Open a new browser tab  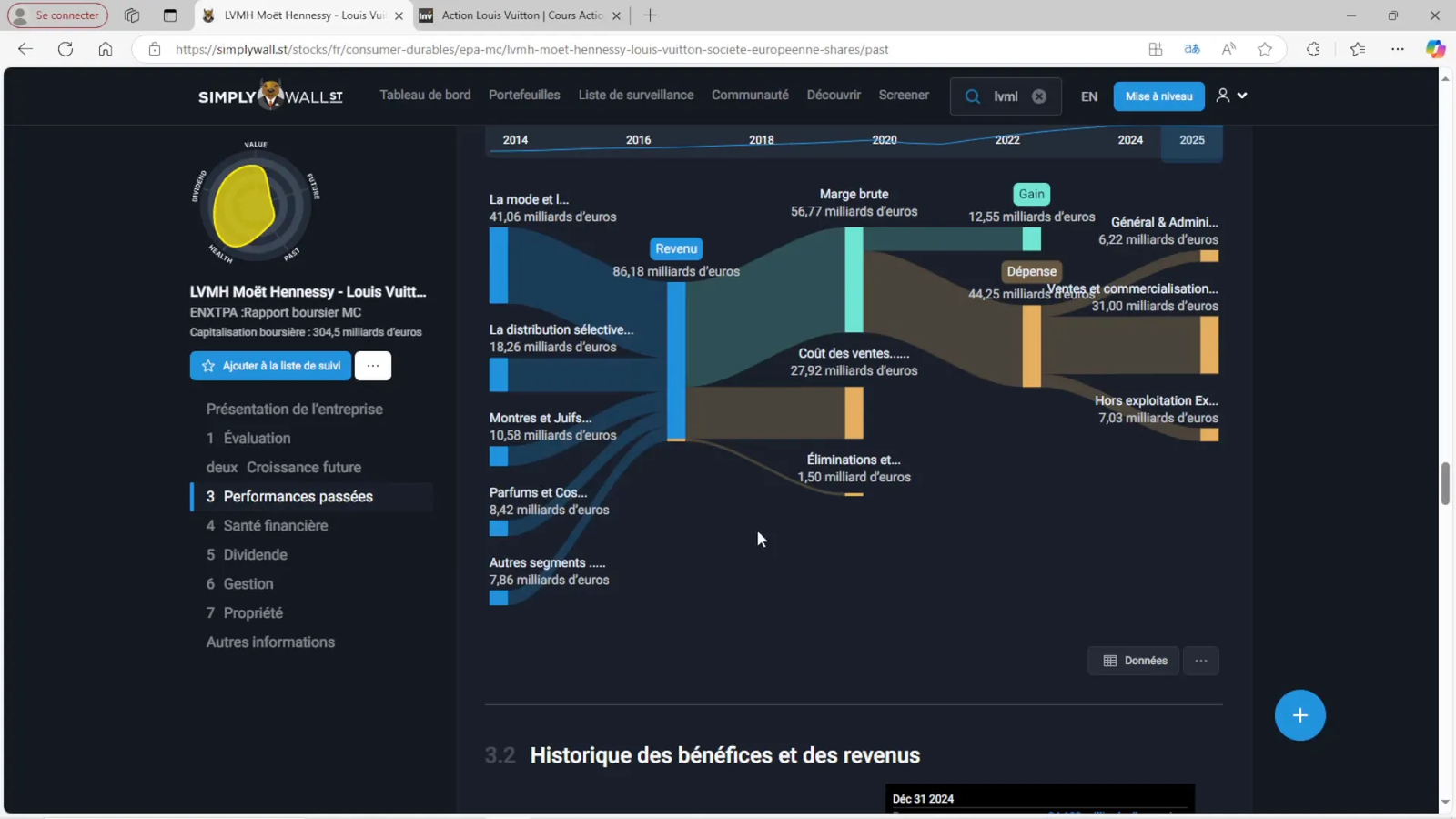(x=650, y=15)
